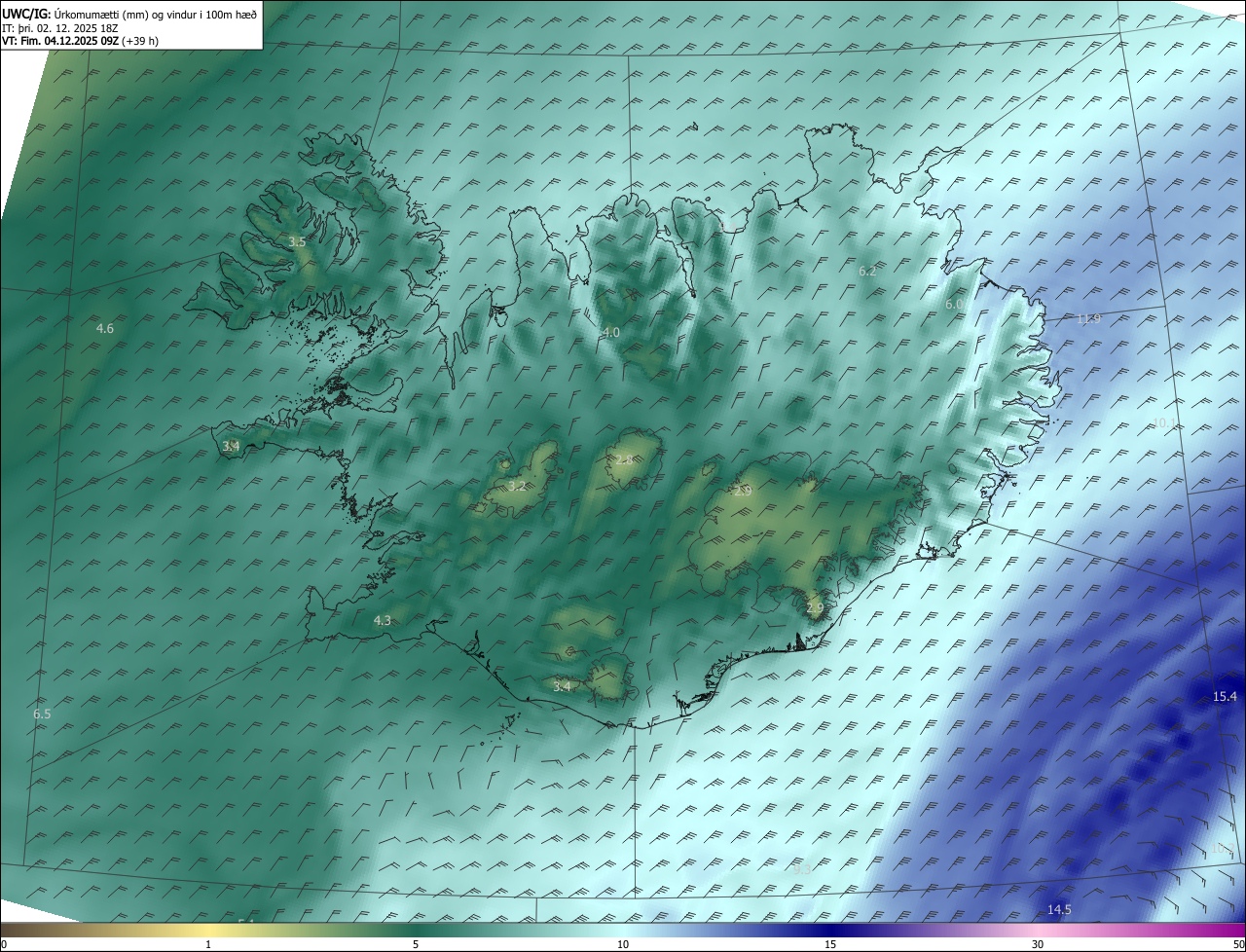Click the 0 tick on the color scale
Viewport: 1246px width, 952px height.
click(4, 944)
